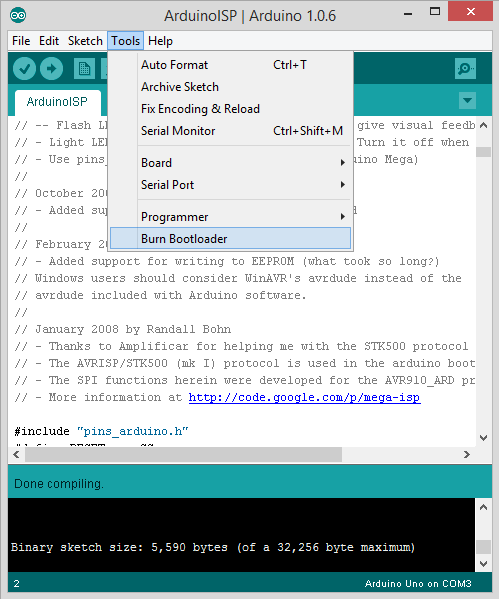Click the line number 2 in status bar
Screen dimensions: 499x599
pyautogui.click(x=16, y=584)
